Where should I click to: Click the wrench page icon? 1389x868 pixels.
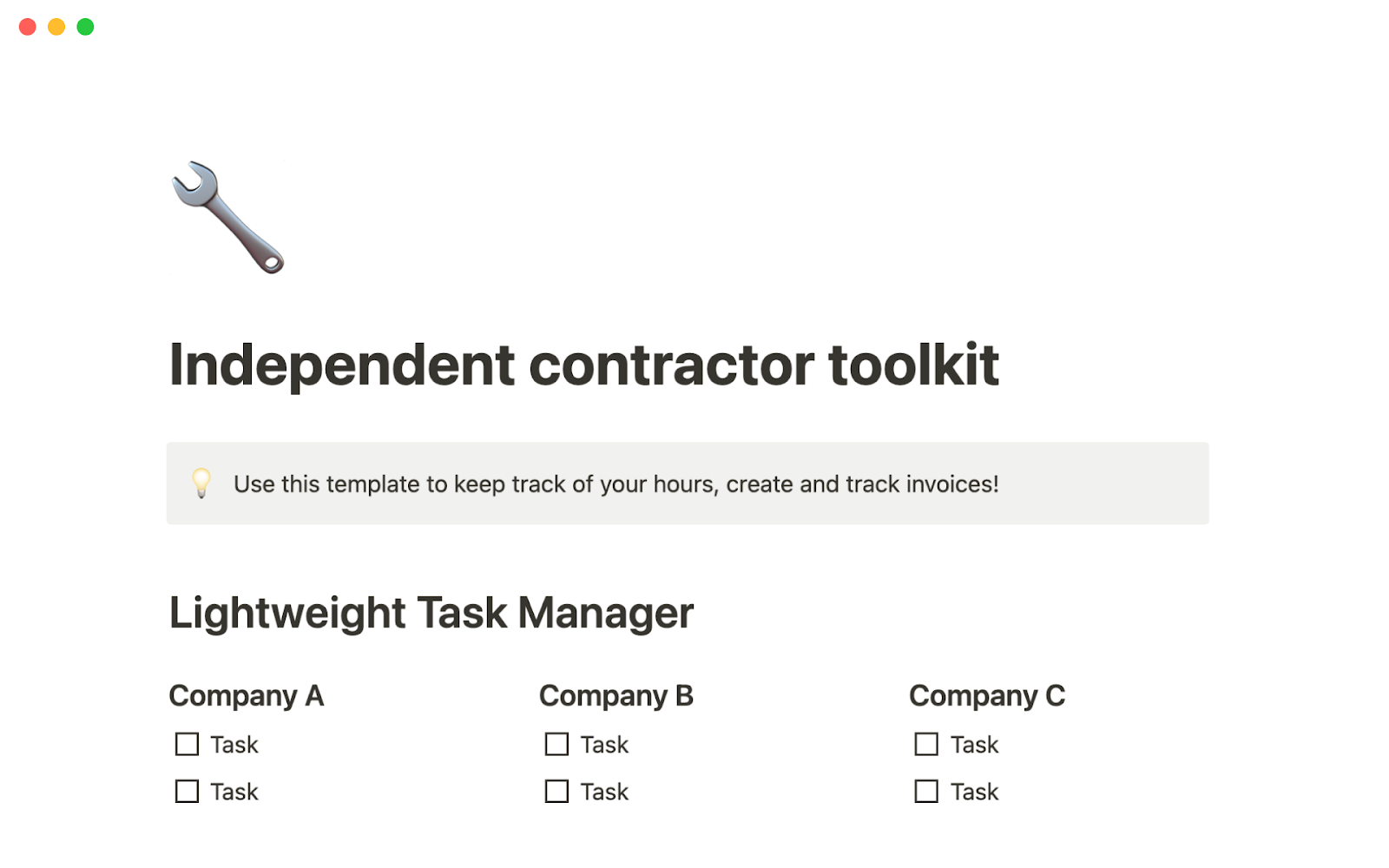(x=228, y=217)
